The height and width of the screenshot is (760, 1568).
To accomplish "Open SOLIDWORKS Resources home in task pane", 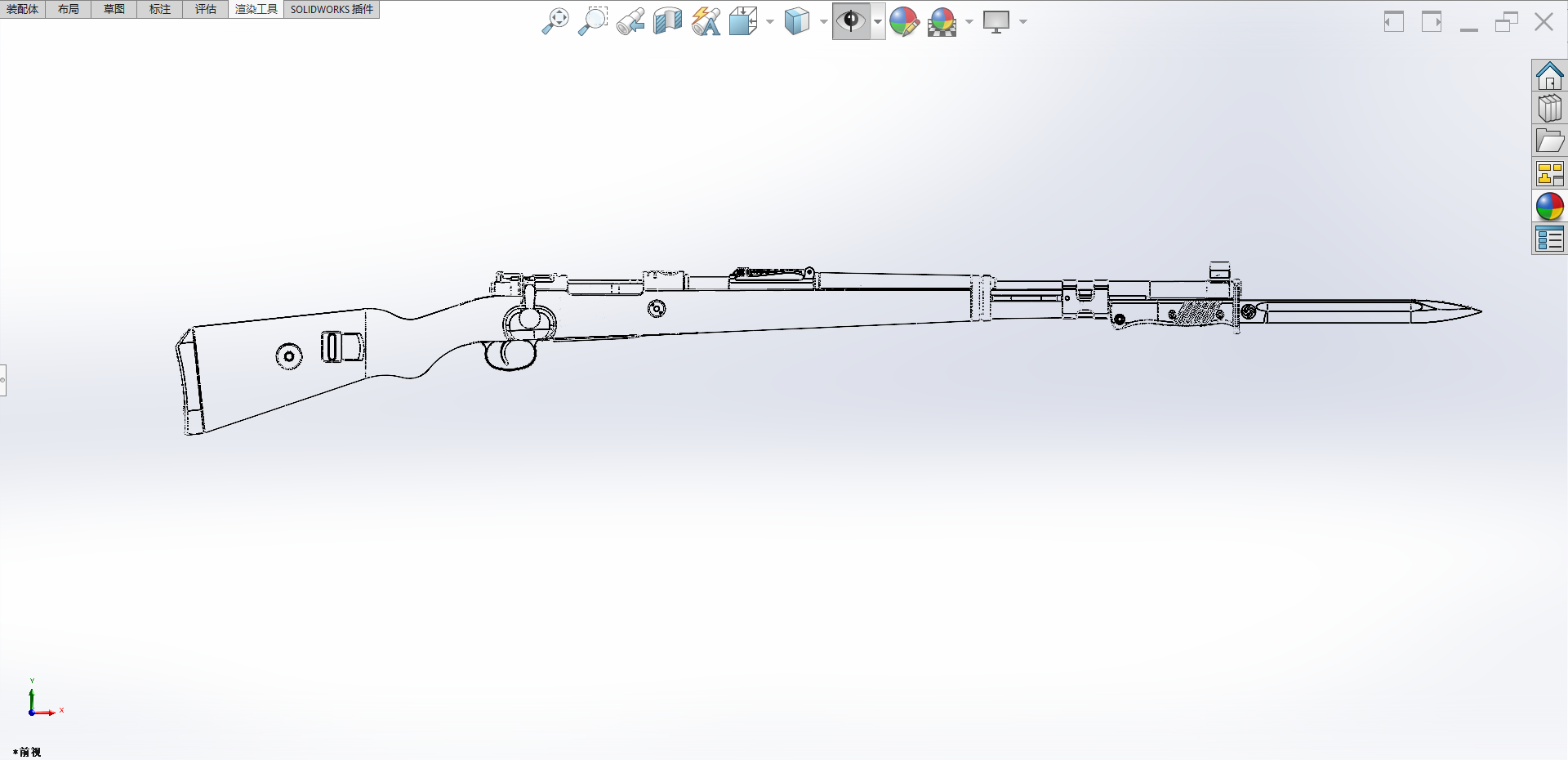I will point(1549,76).
